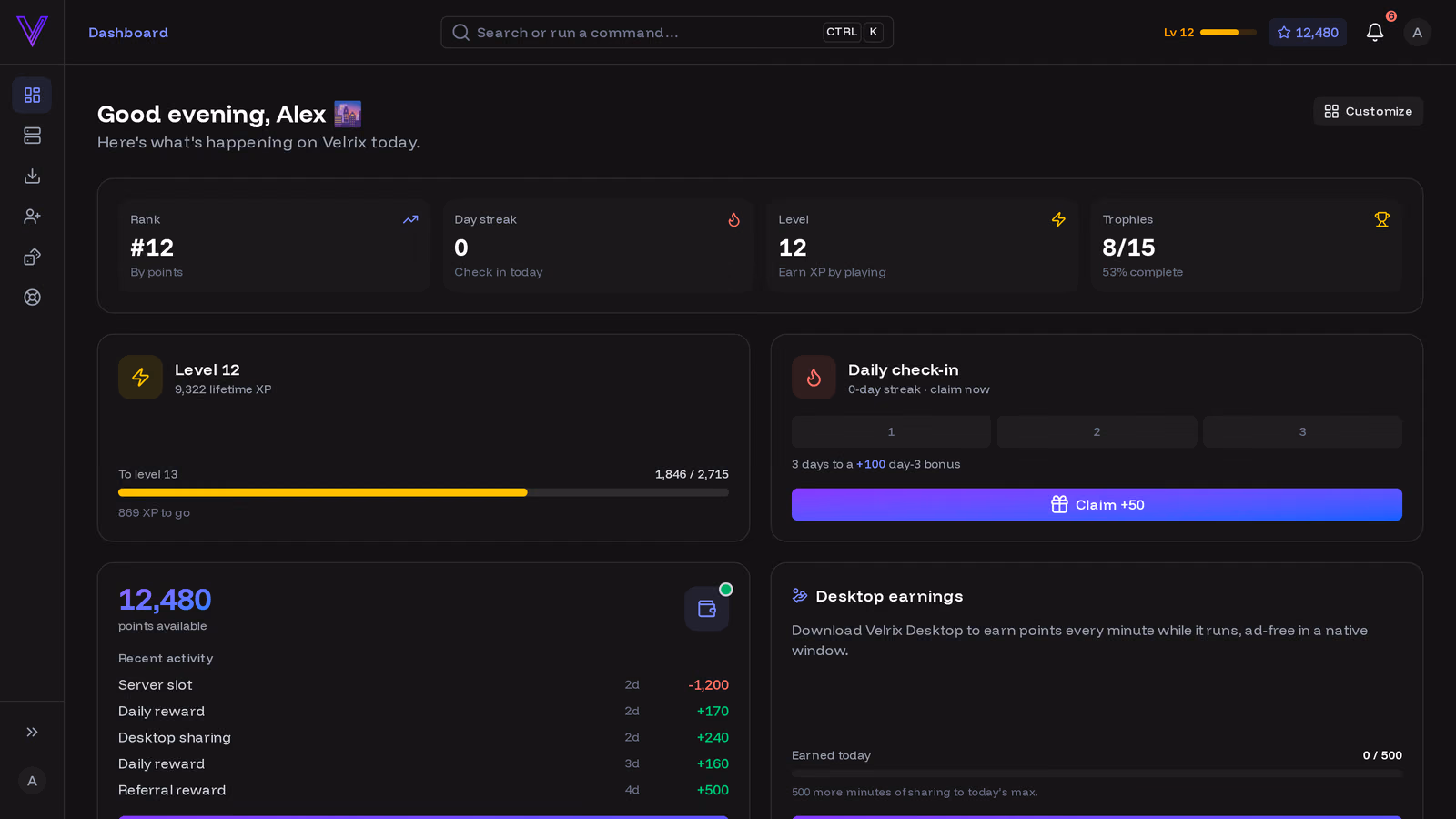1456x819 pixels.
Task: Click the Trophies trophy icon
Action: point(1382,219)
